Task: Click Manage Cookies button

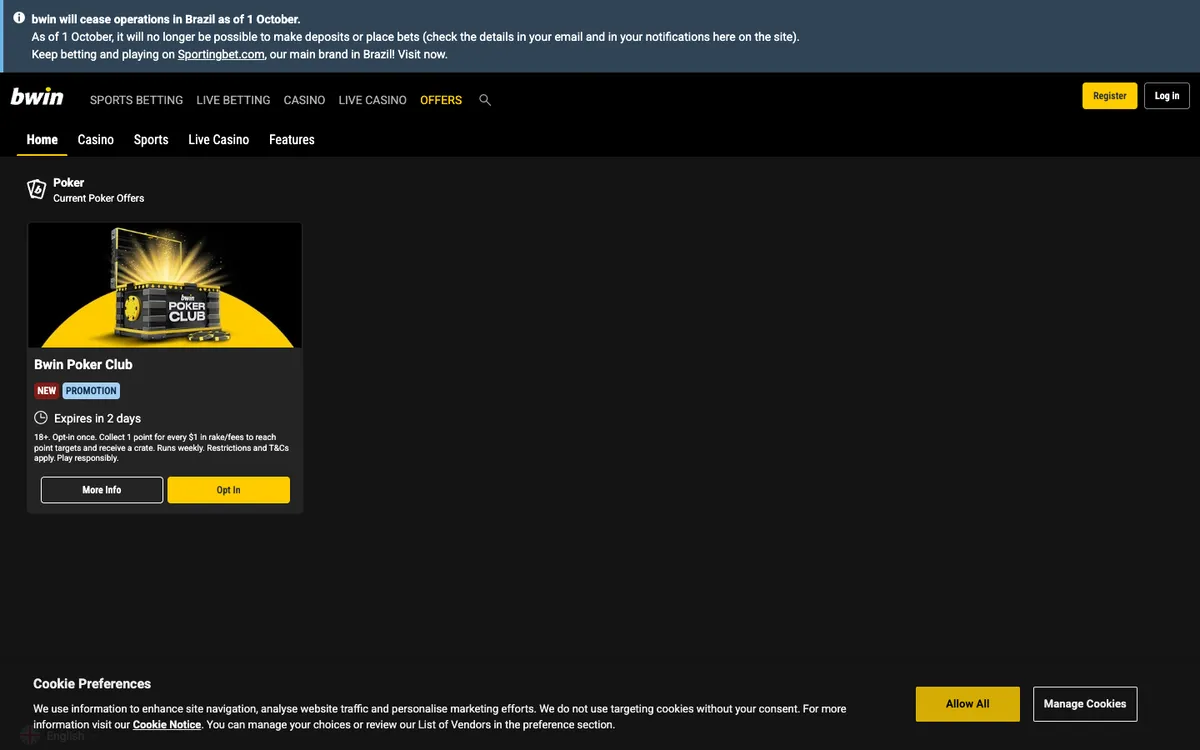Action: coord(1085,704)
